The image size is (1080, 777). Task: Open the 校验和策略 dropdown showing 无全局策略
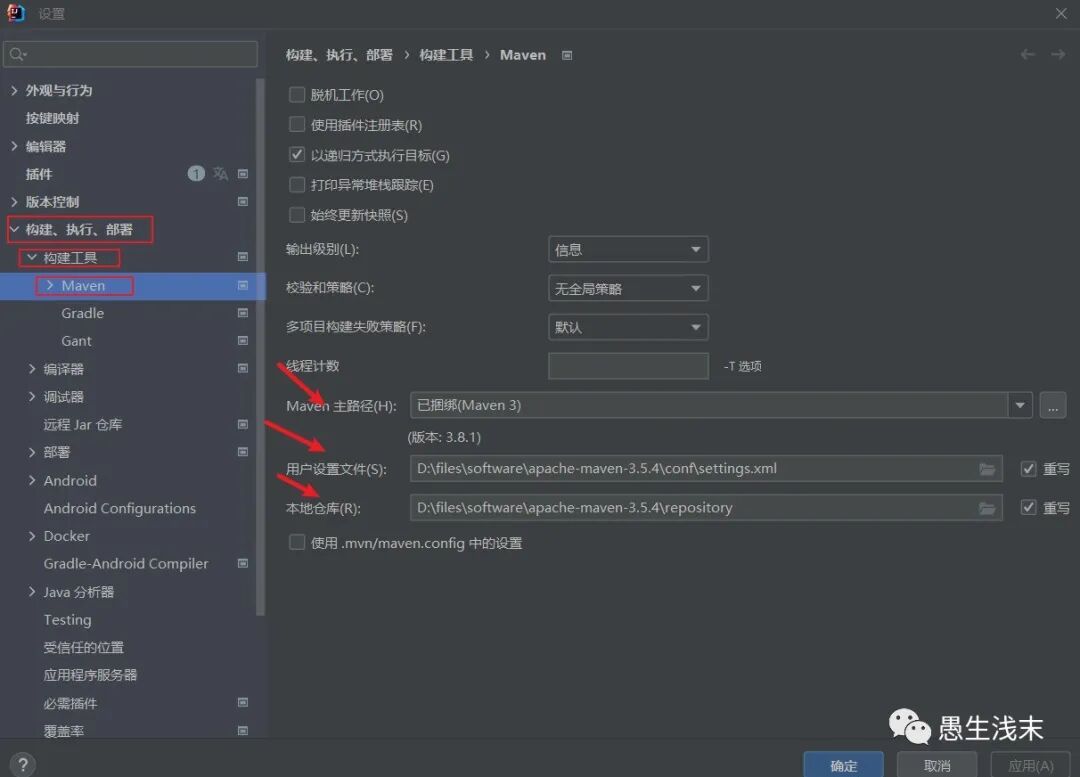point(628,289)
